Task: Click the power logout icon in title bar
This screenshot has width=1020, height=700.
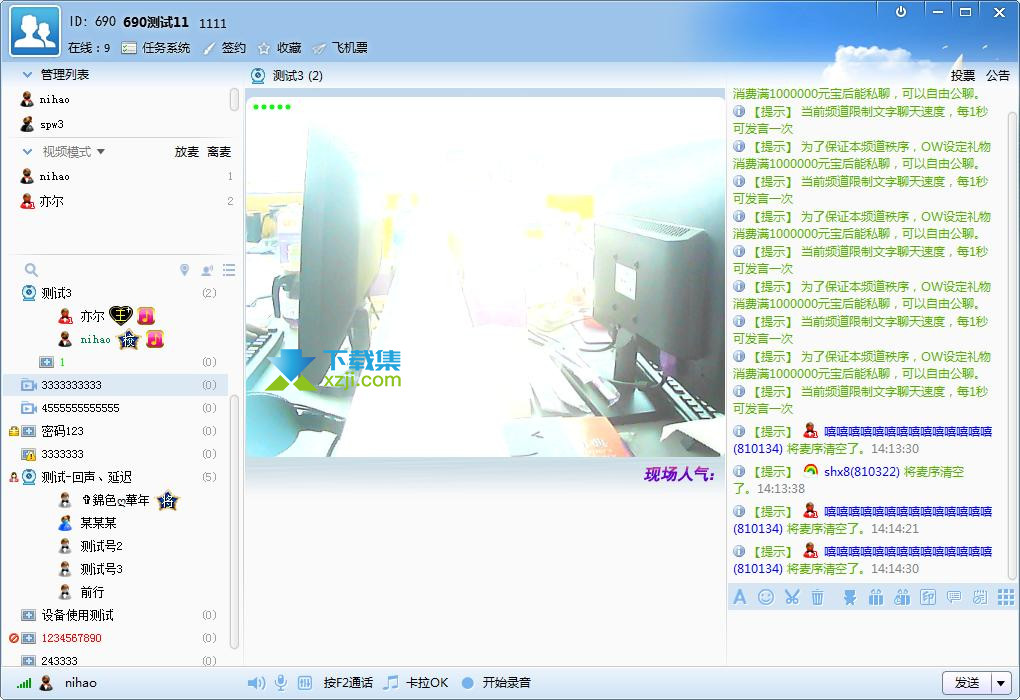Action: [901, 12]
